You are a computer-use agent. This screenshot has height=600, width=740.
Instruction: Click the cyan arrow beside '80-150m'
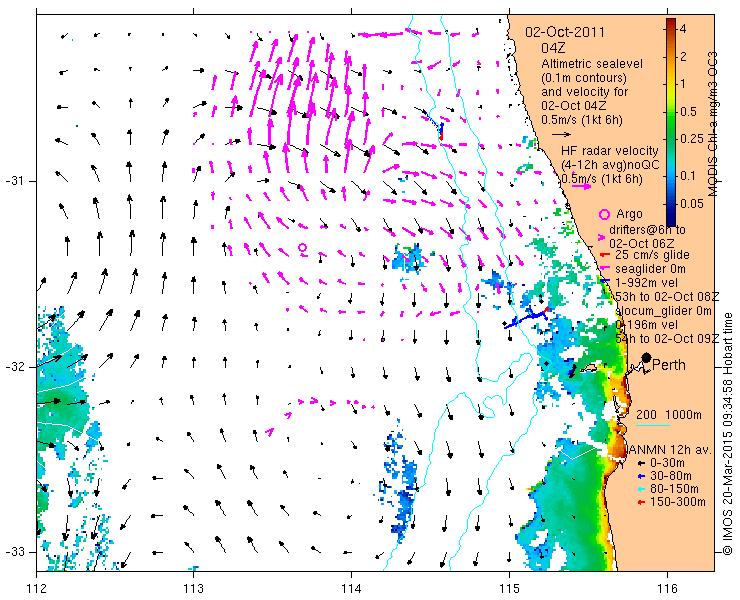click(x=641, y=489)
